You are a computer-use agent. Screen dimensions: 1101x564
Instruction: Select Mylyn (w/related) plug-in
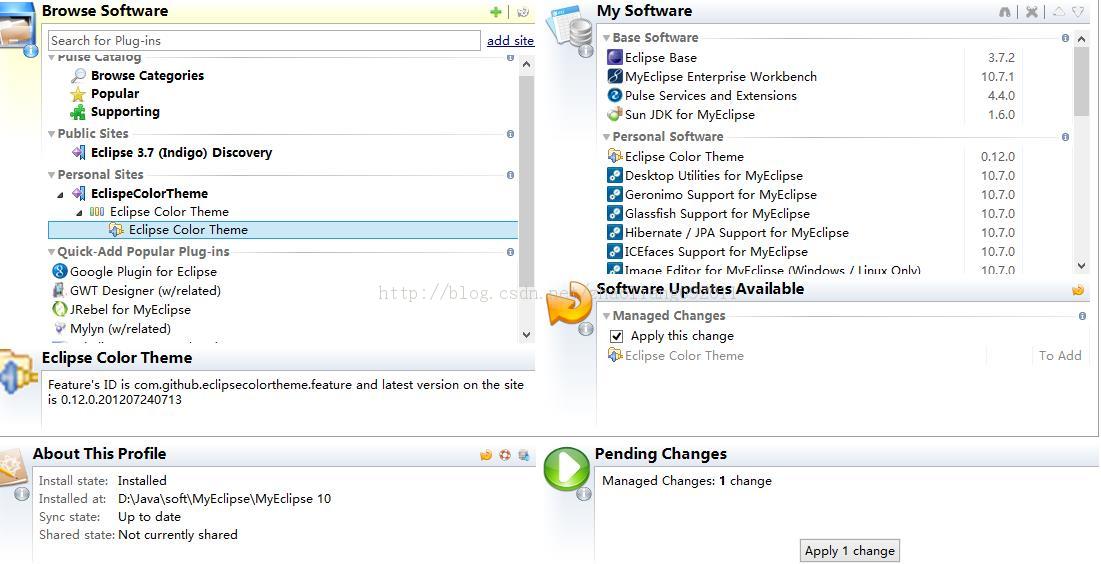[120, 329]
